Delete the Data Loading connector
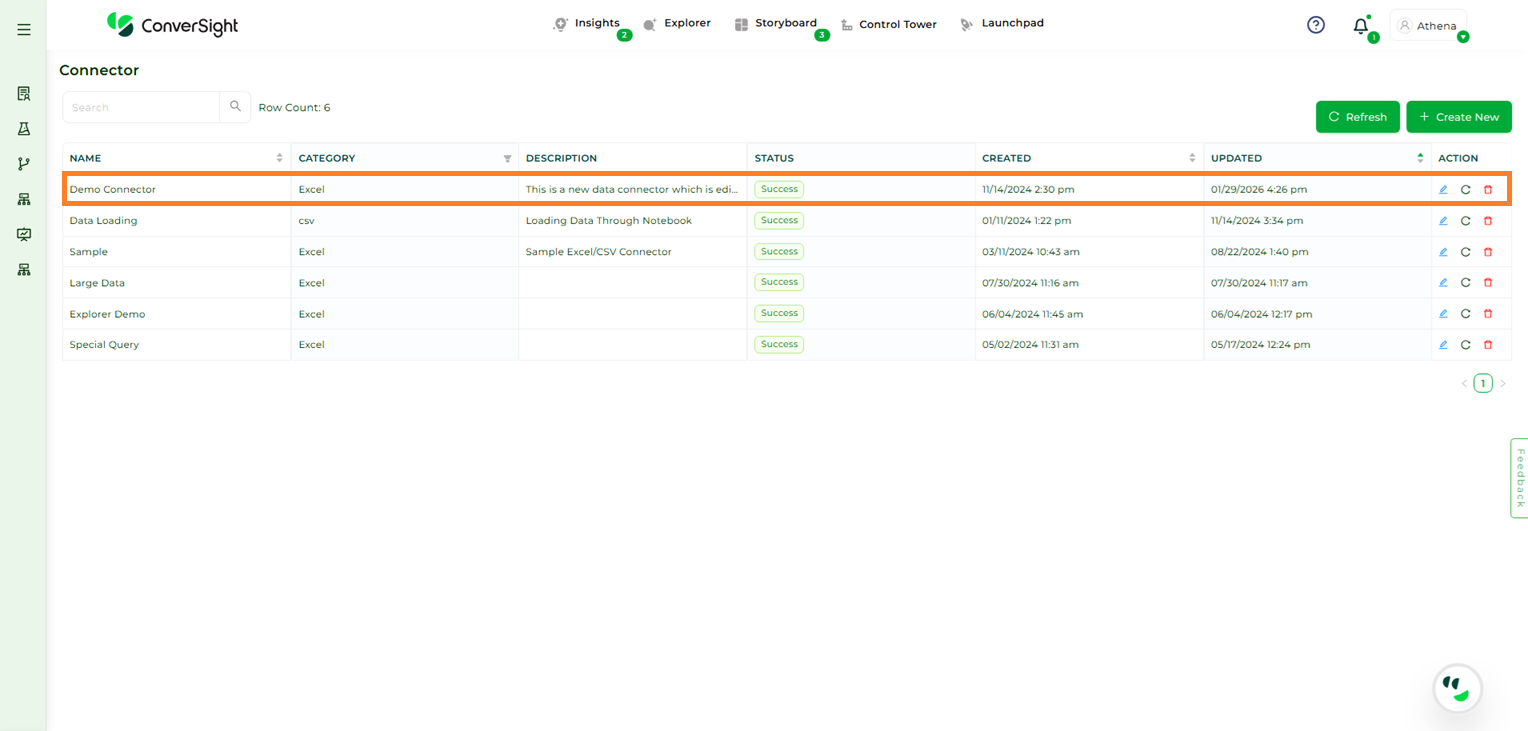This screenshot has width=1528, height=731. click(1488, 221)
